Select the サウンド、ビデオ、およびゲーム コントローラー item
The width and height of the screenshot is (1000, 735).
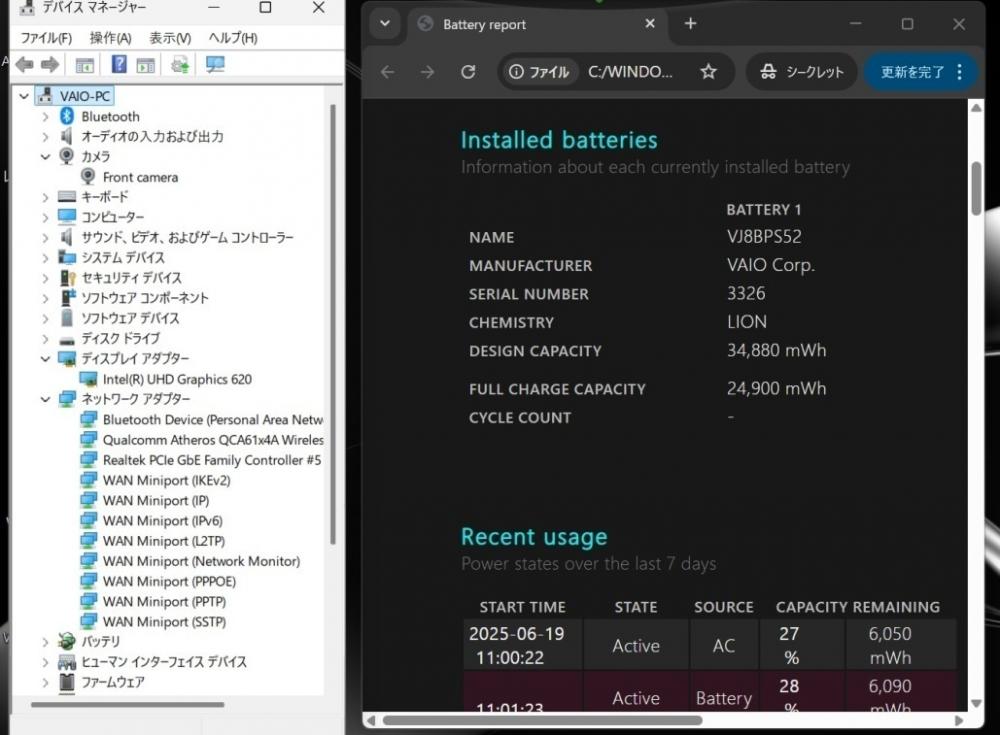pyautogui.click(x=188, y=237)
